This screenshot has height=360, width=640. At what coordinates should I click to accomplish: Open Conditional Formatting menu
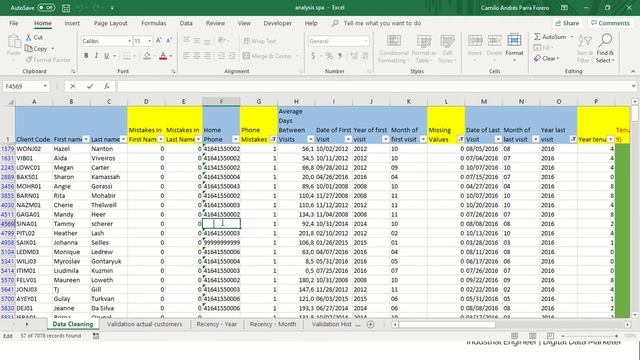(x=393, y=49)
